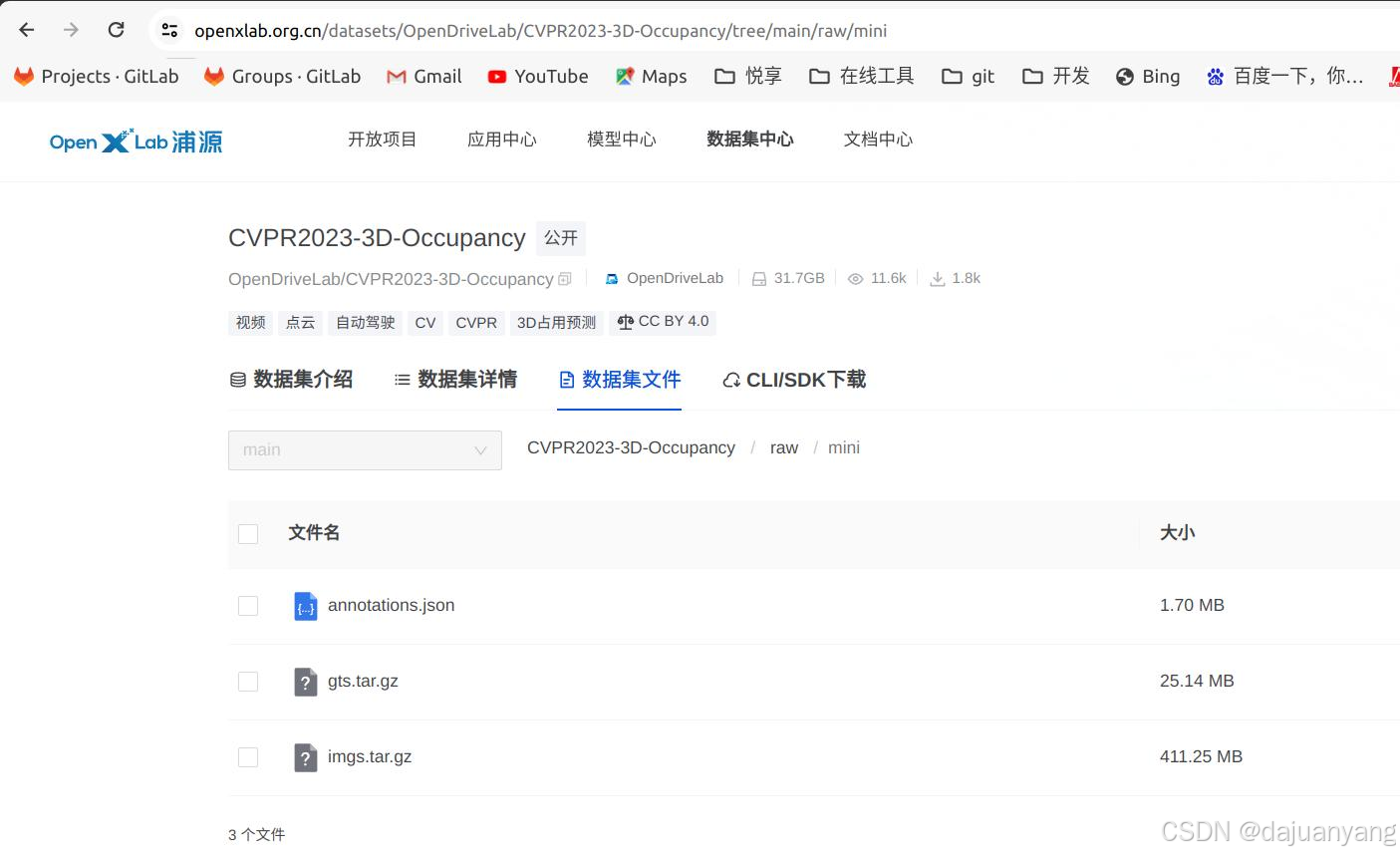The image size is (1400, 857).
Task: Click the CVPR tag
Action: [476, 322]
